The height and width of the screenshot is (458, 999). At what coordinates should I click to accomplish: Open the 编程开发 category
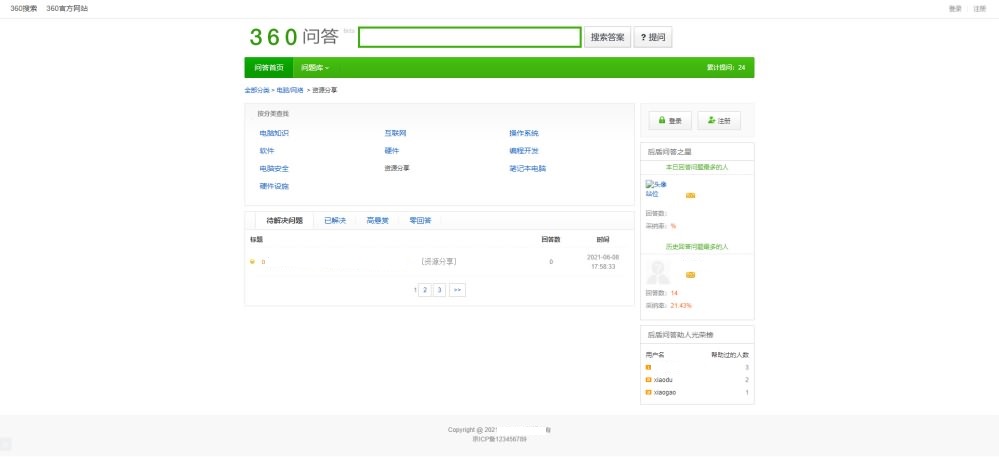pos(524,151)
